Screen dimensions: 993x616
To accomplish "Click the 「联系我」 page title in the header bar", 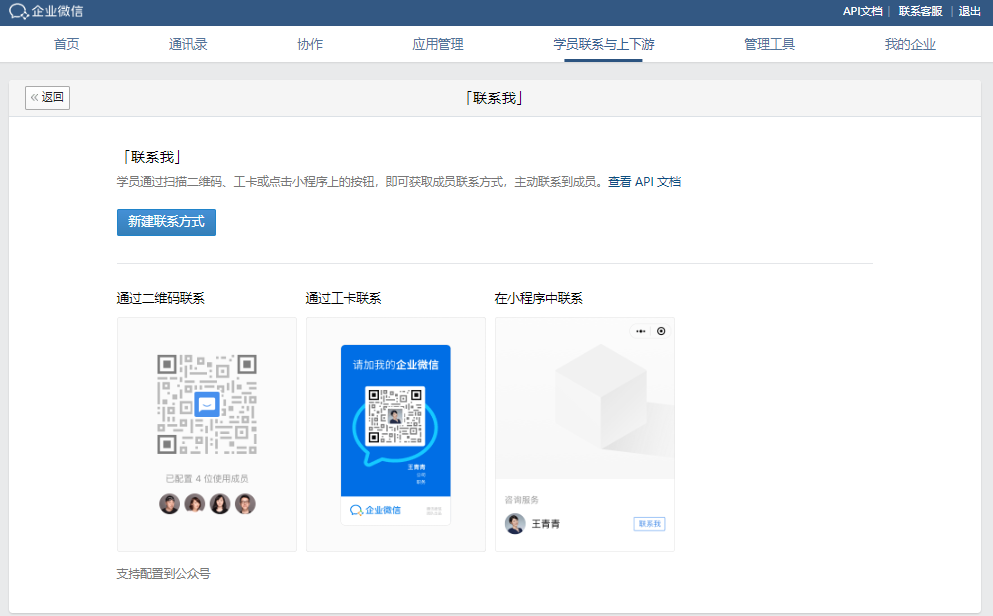I will (x=494, y=98).
